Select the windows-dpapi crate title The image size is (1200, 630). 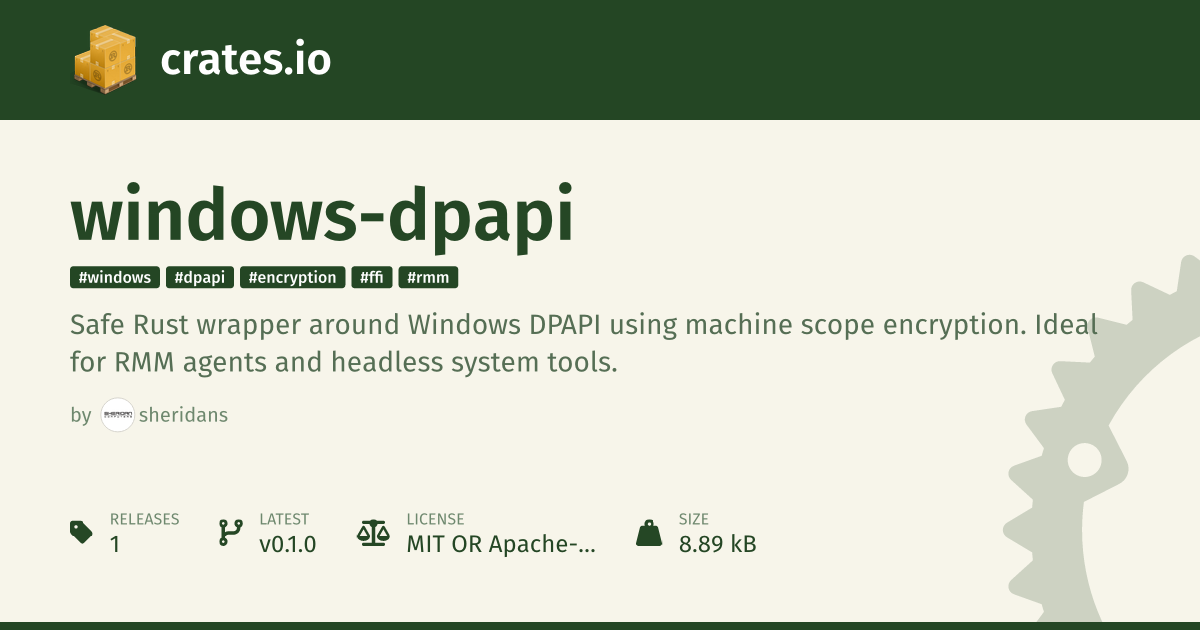pyautogui.click(x=322, y=213)
